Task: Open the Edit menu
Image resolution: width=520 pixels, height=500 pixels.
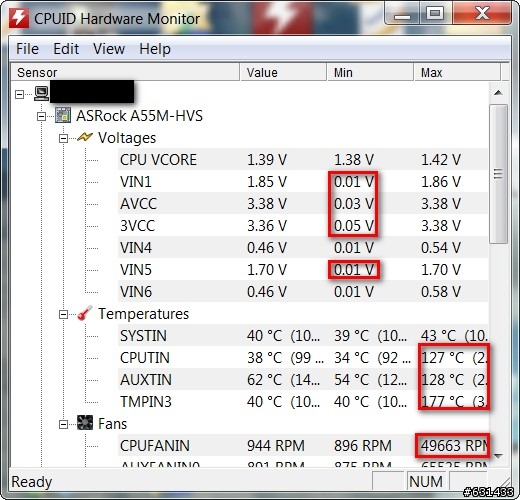Action: pos(66,49)
